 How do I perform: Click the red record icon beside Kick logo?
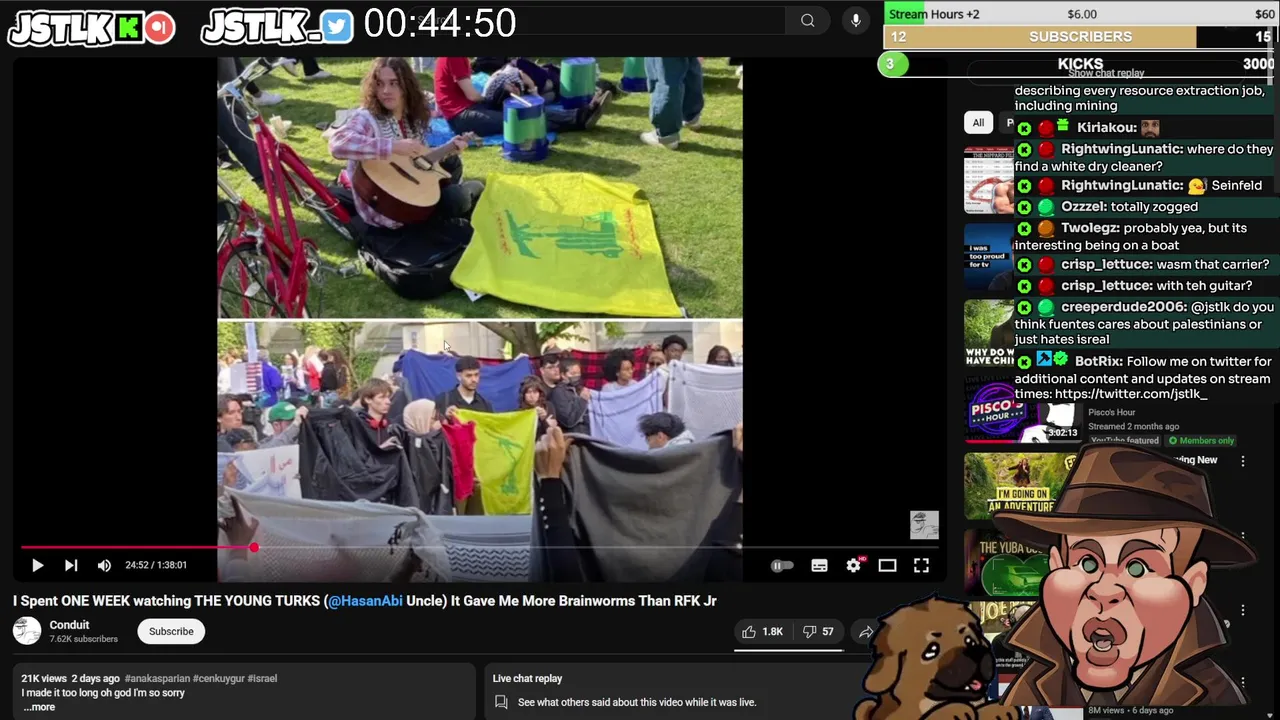[x=160, y=28]
